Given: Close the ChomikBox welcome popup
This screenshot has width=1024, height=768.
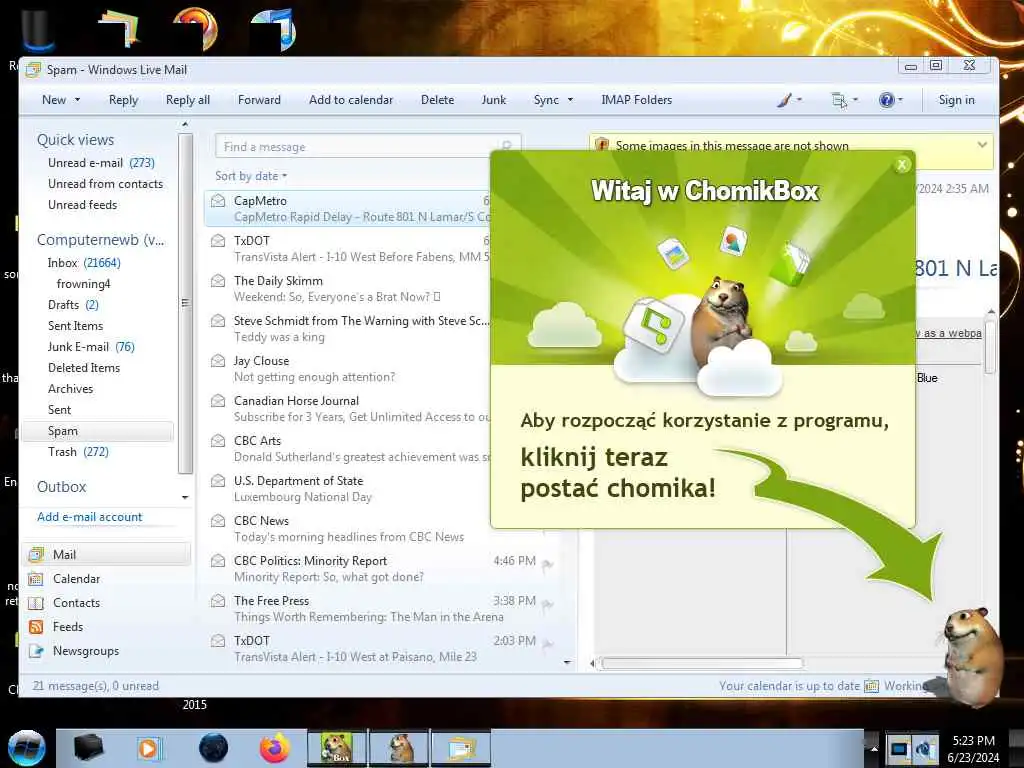Looking at the screenshot, I should 902,165.
